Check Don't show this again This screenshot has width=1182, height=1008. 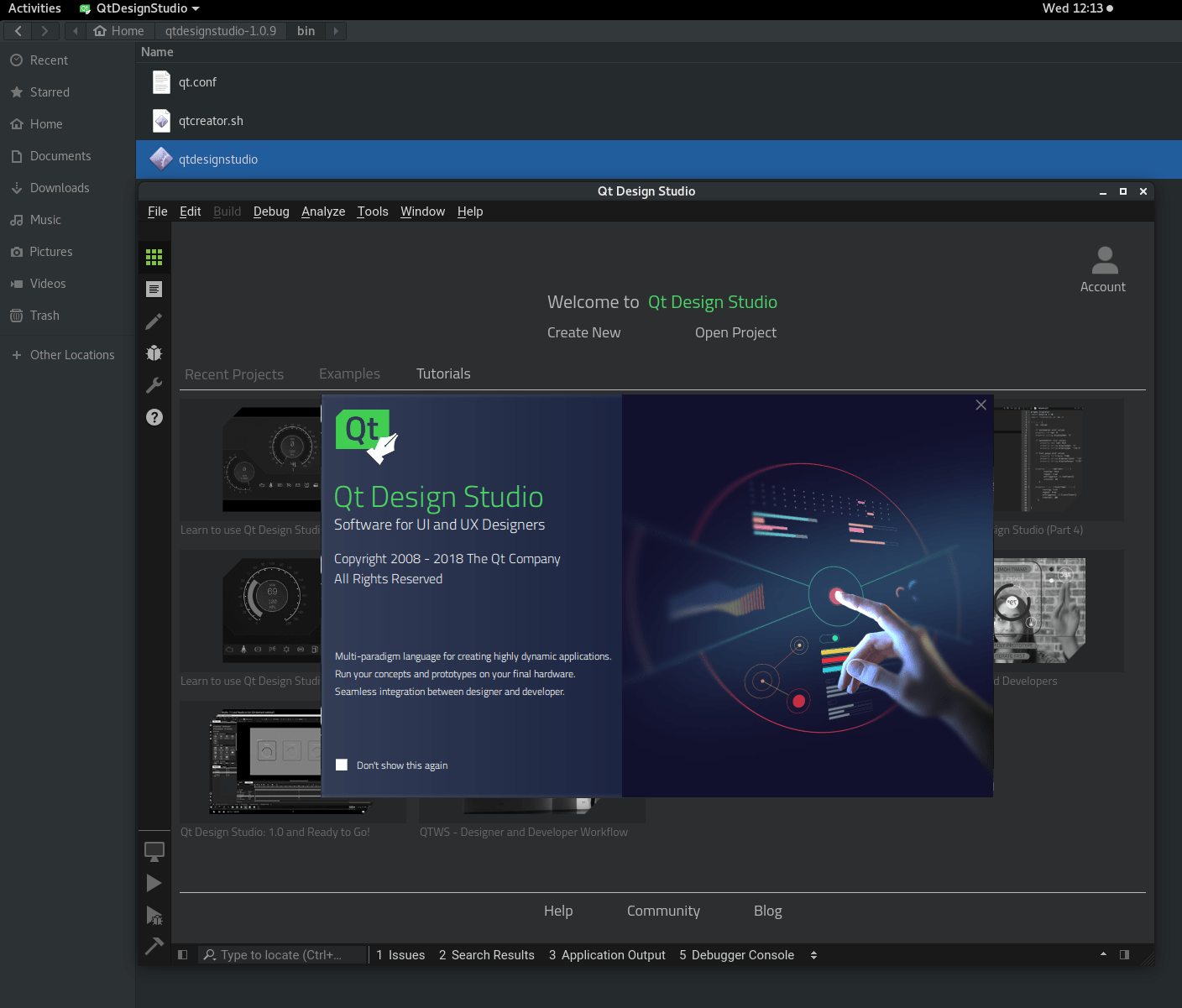[342, 765]
